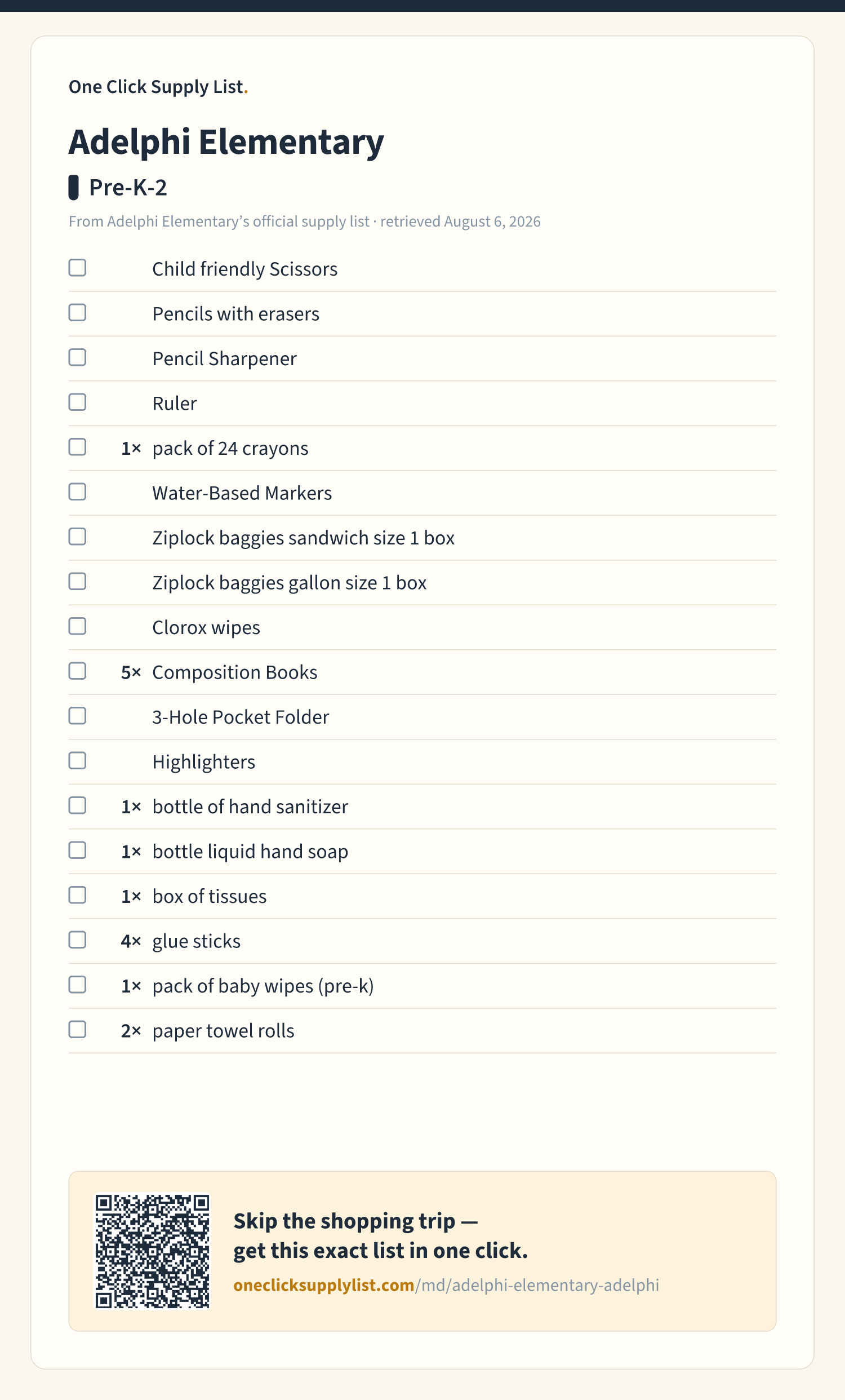Viewport: 845px width, 1400px height.
Task: Check the Highlighters checkbox
Action: click(77, 761)
